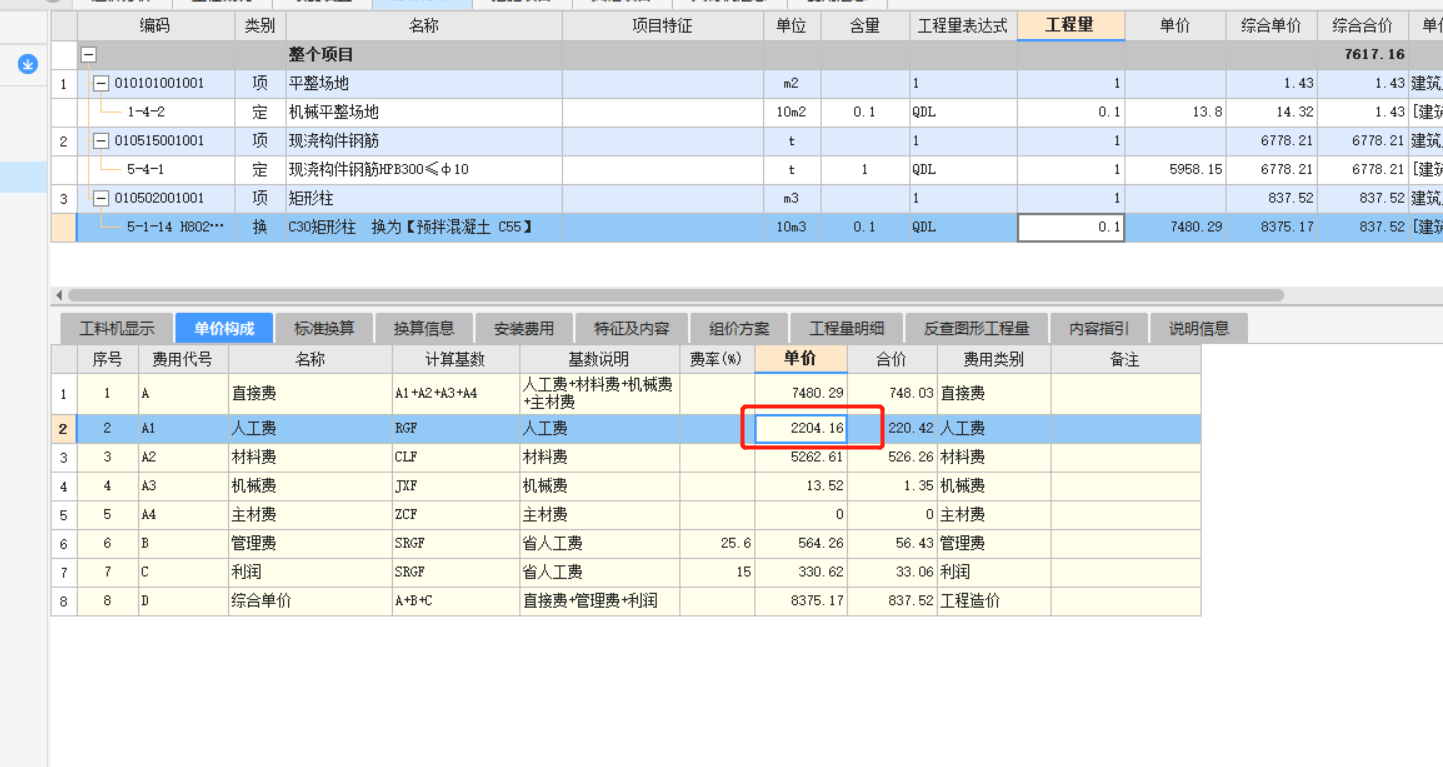Click the 费用类别 column header
Image resolution: width=1443 pixels, height=767 pixels.
coord(994,359)
